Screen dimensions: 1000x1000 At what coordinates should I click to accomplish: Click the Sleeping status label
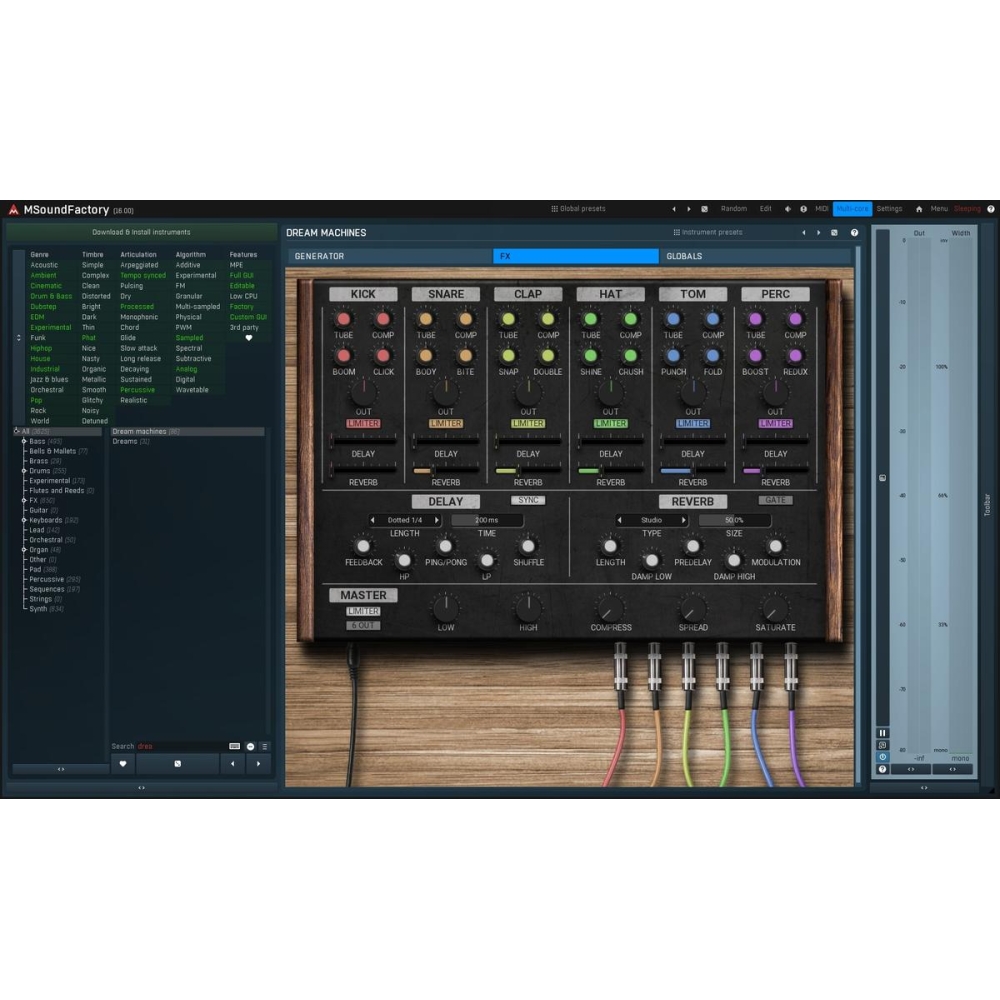[x=967, y=209]
